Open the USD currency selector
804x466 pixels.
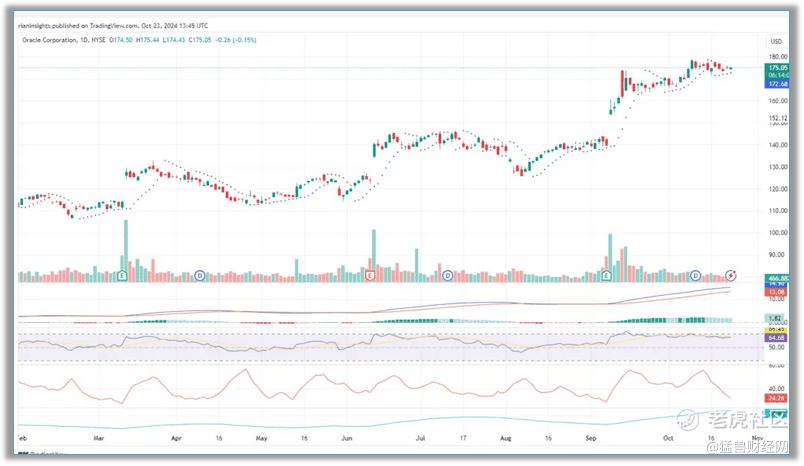(776, 41)
